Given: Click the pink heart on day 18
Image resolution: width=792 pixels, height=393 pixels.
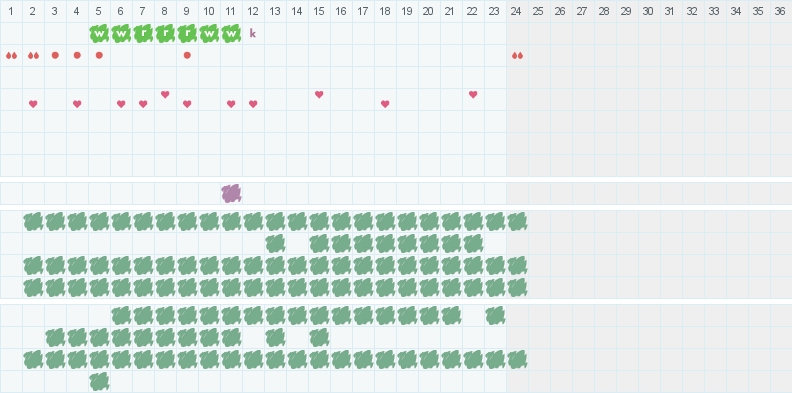Looking at the screenshot, I should pyautogui.click(x=385, y=104).
